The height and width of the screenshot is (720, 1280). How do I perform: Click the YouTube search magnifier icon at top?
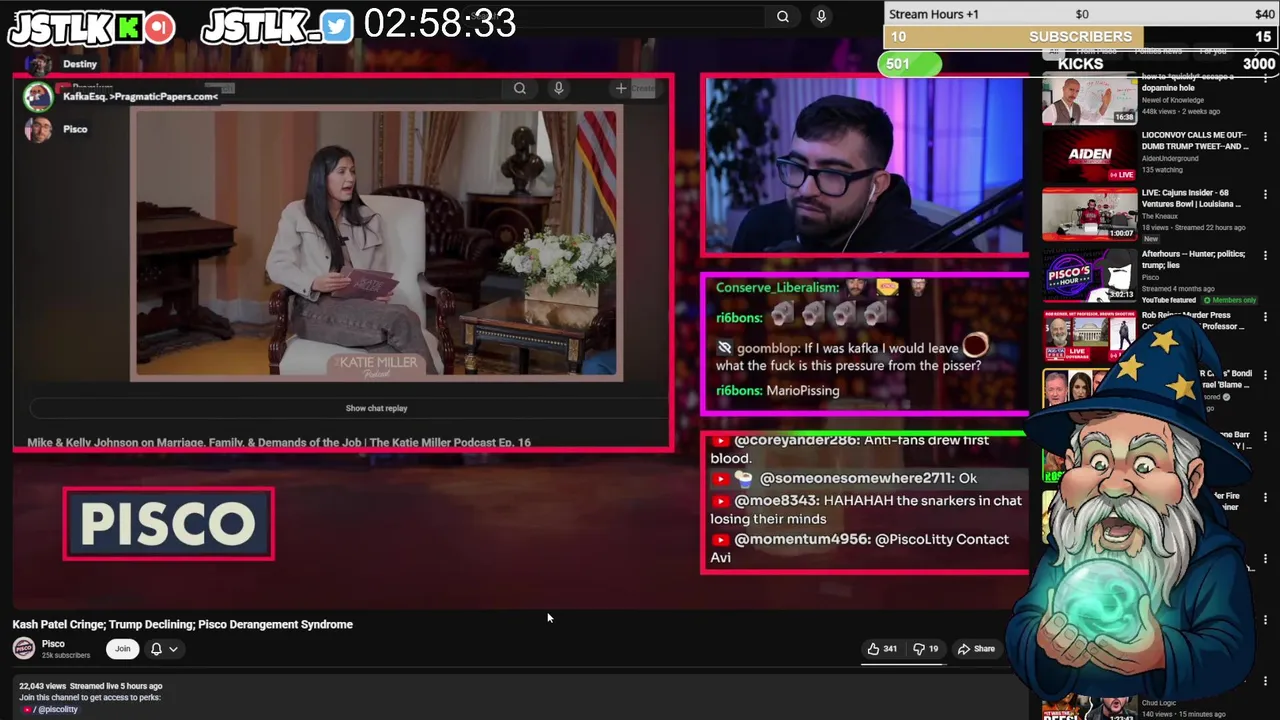click(783, 16)
